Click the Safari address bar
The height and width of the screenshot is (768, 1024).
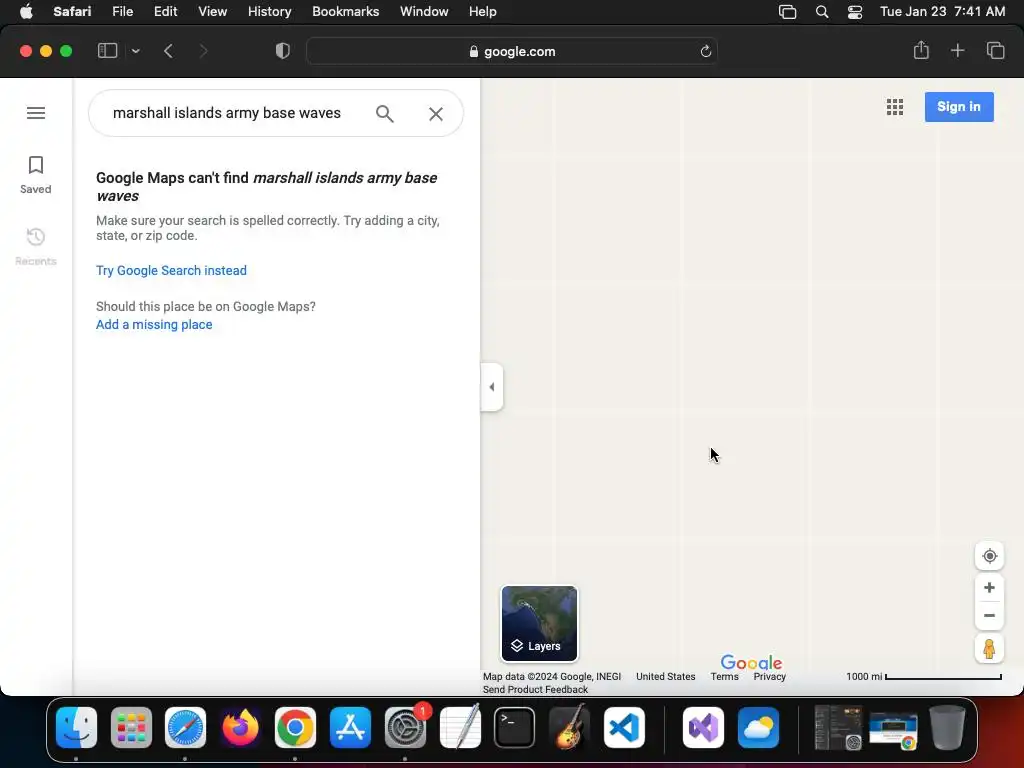(512, 52)
